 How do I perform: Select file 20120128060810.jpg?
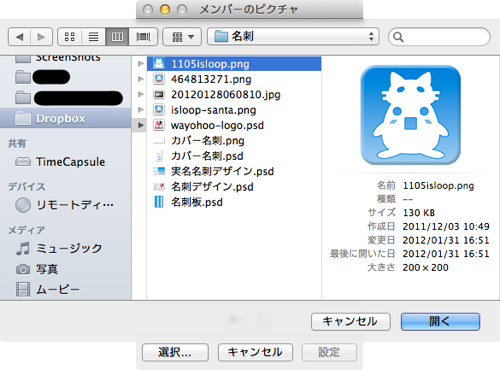pyautogui.click(x=234, y=95)
